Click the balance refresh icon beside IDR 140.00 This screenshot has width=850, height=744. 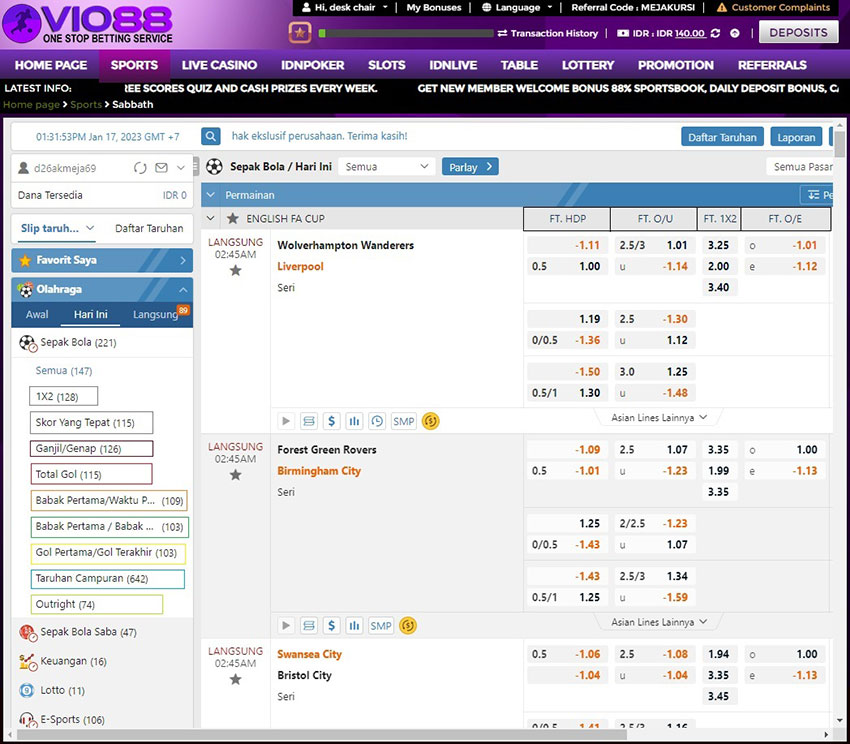pos(714,33)
